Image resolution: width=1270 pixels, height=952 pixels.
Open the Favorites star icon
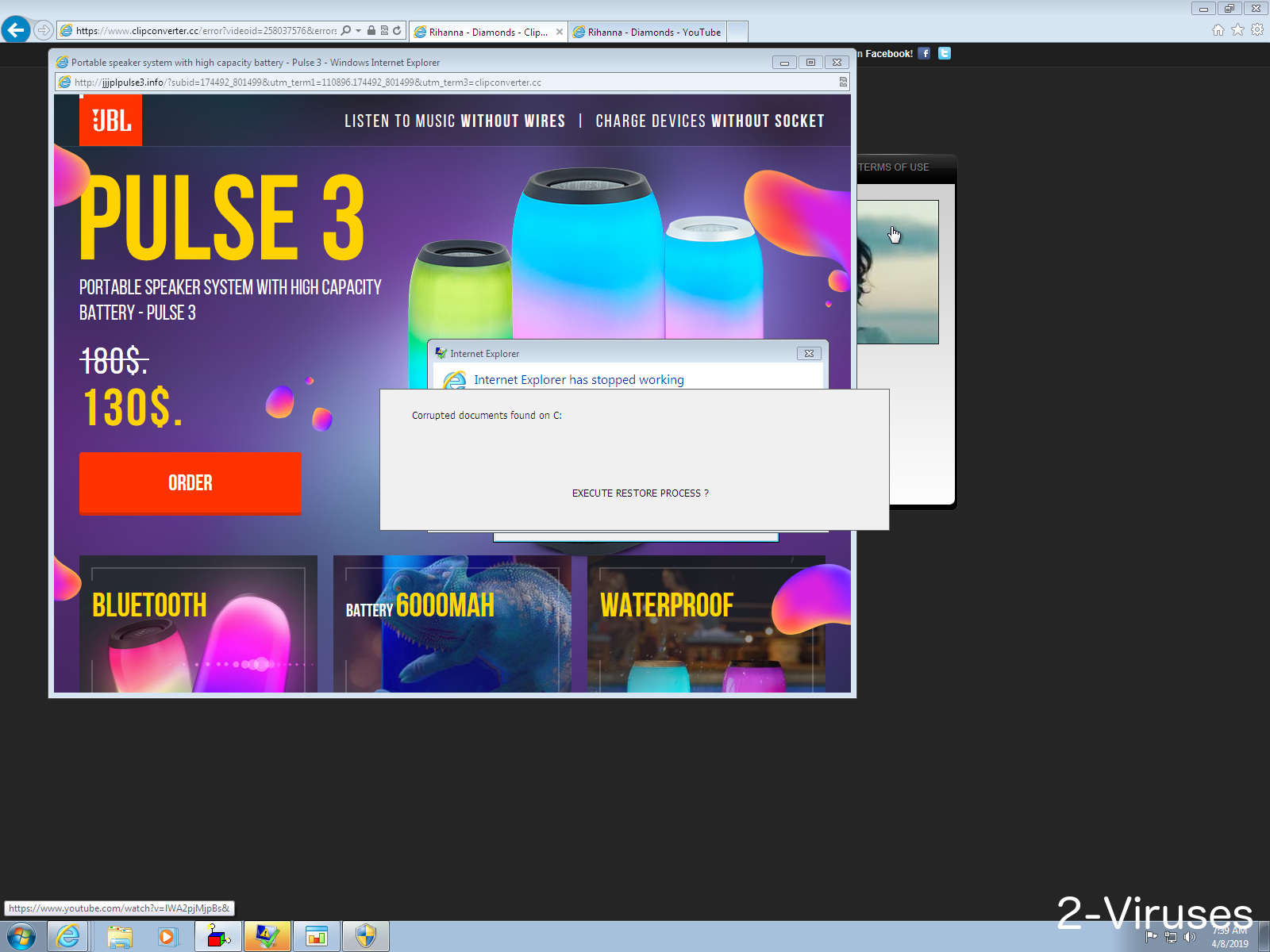click(1237, 30)
